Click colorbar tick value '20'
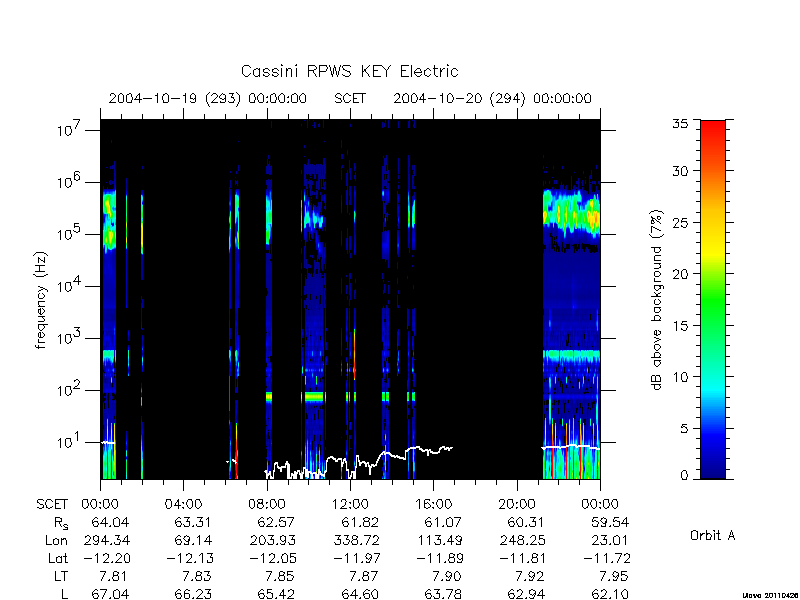Viewport: 800px width, 600px height. click(680, 273)
